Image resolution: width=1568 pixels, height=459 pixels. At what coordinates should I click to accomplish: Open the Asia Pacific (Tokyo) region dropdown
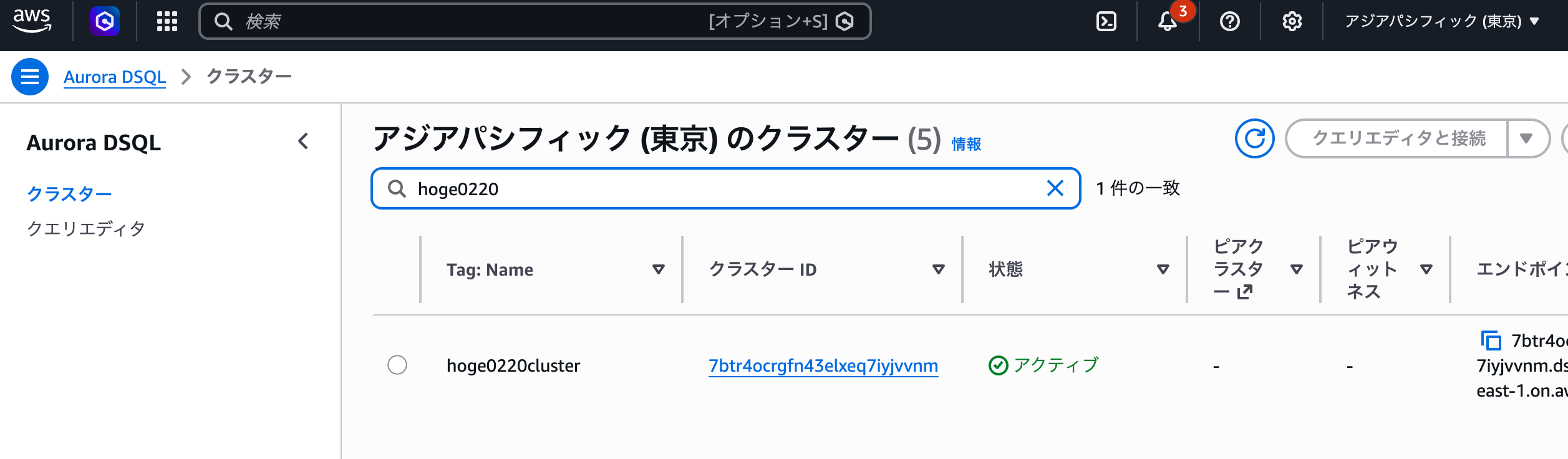[1442, 22]
